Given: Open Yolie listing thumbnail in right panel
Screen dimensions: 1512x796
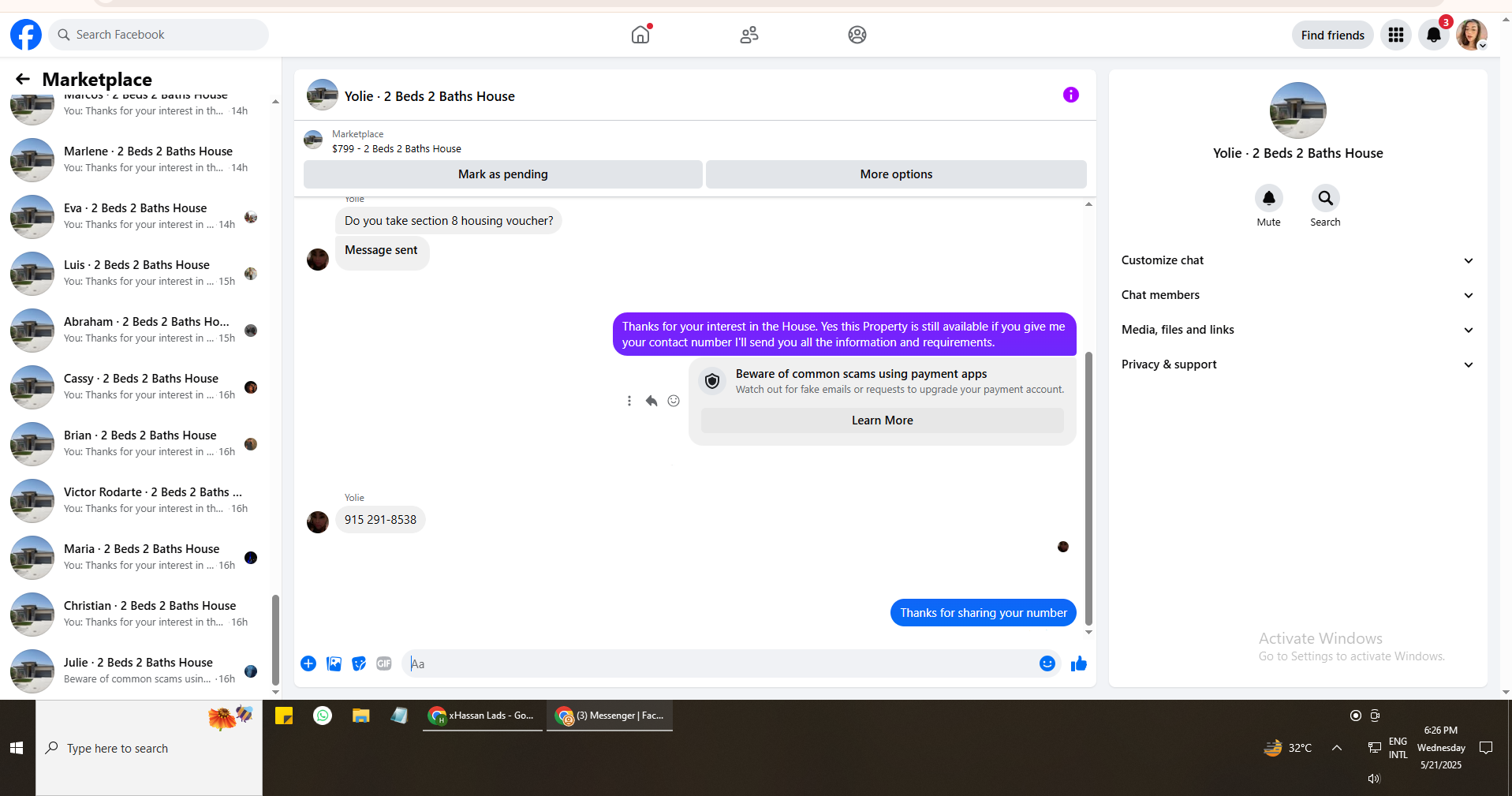Looking at the screenshot, I should (x=1298, y=110).
